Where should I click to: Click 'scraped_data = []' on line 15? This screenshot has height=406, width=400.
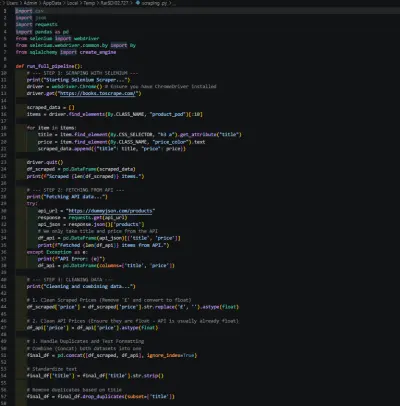pos(51,107)
